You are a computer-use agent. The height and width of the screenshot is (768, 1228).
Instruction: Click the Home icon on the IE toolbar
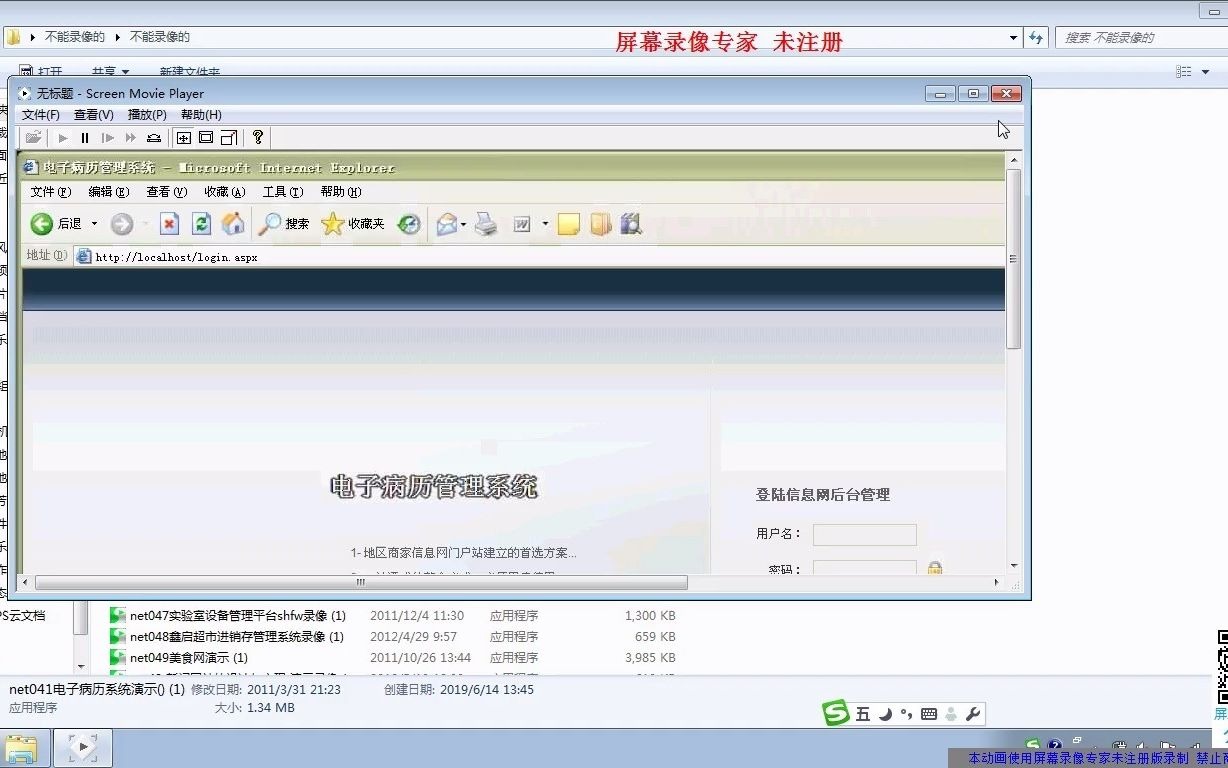tap(230, 223)
